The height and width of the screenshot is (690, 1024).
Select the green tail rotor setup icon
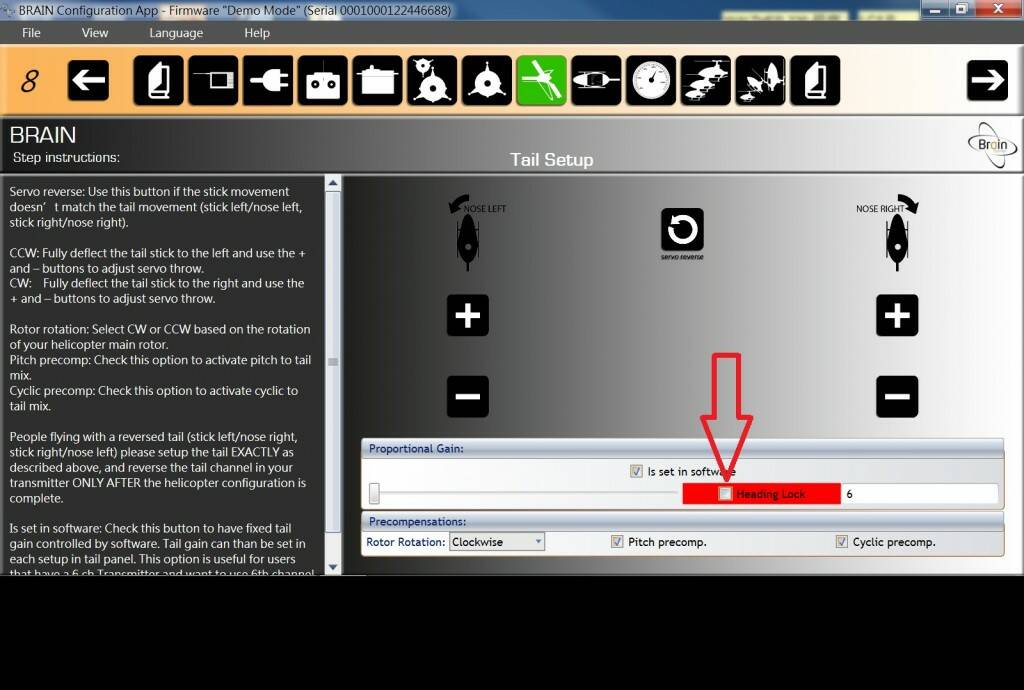(541, 80)
